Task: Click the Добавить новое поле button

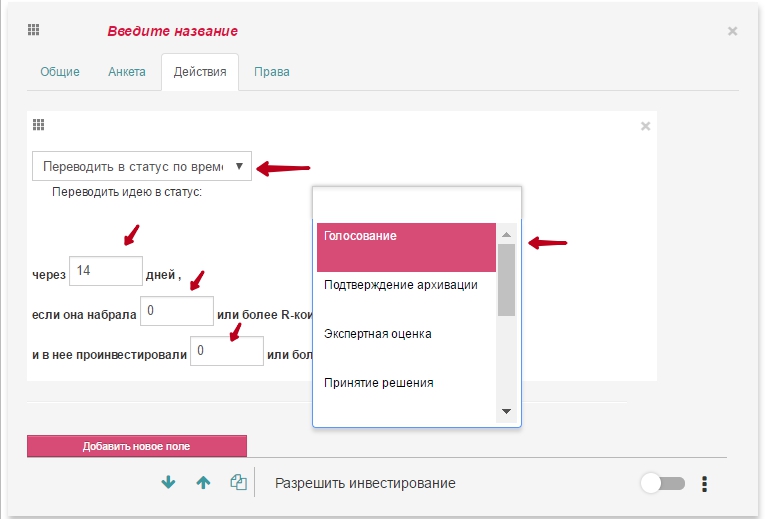Action: coord(137,446)
